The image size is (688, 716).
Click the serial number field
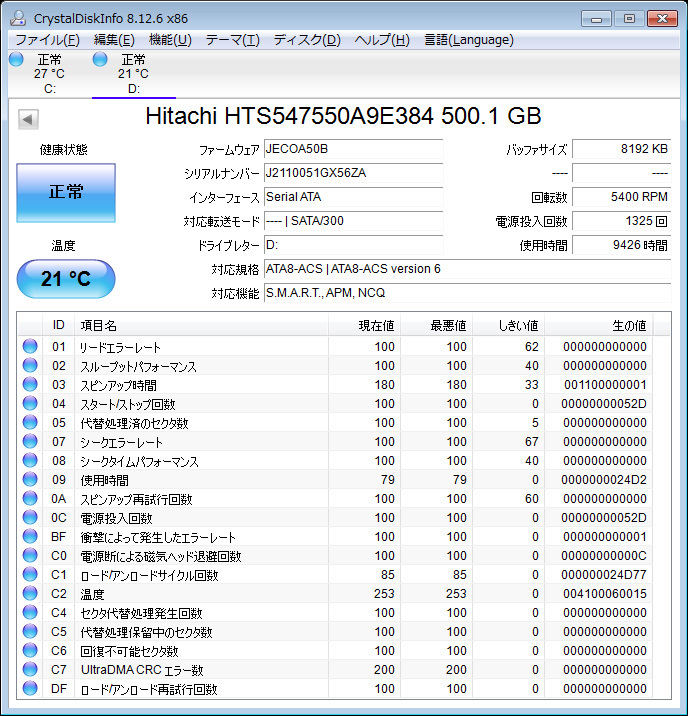353,173
